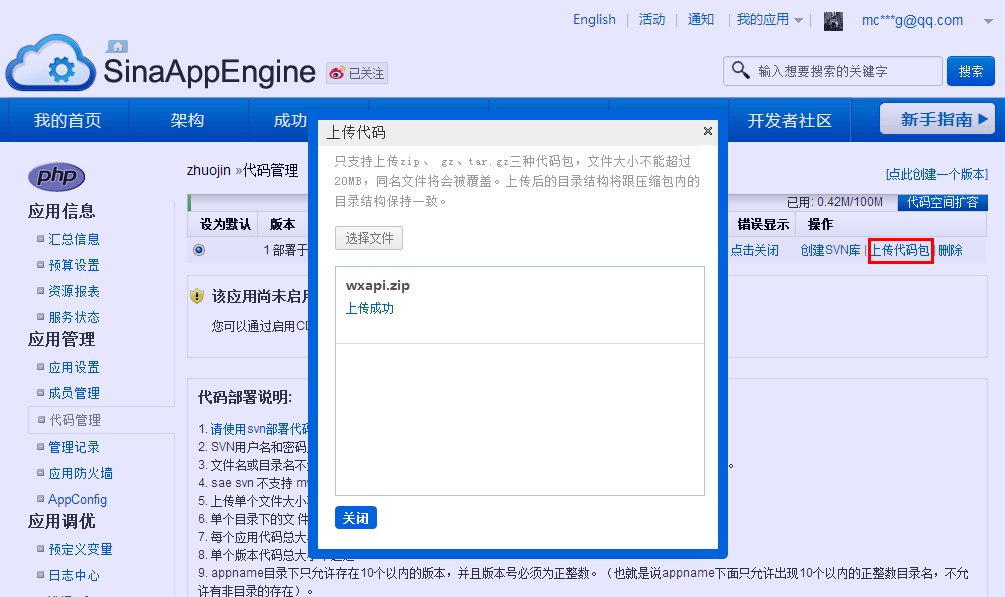Select the 设为默认 radio for version 1

pos(199,250)
